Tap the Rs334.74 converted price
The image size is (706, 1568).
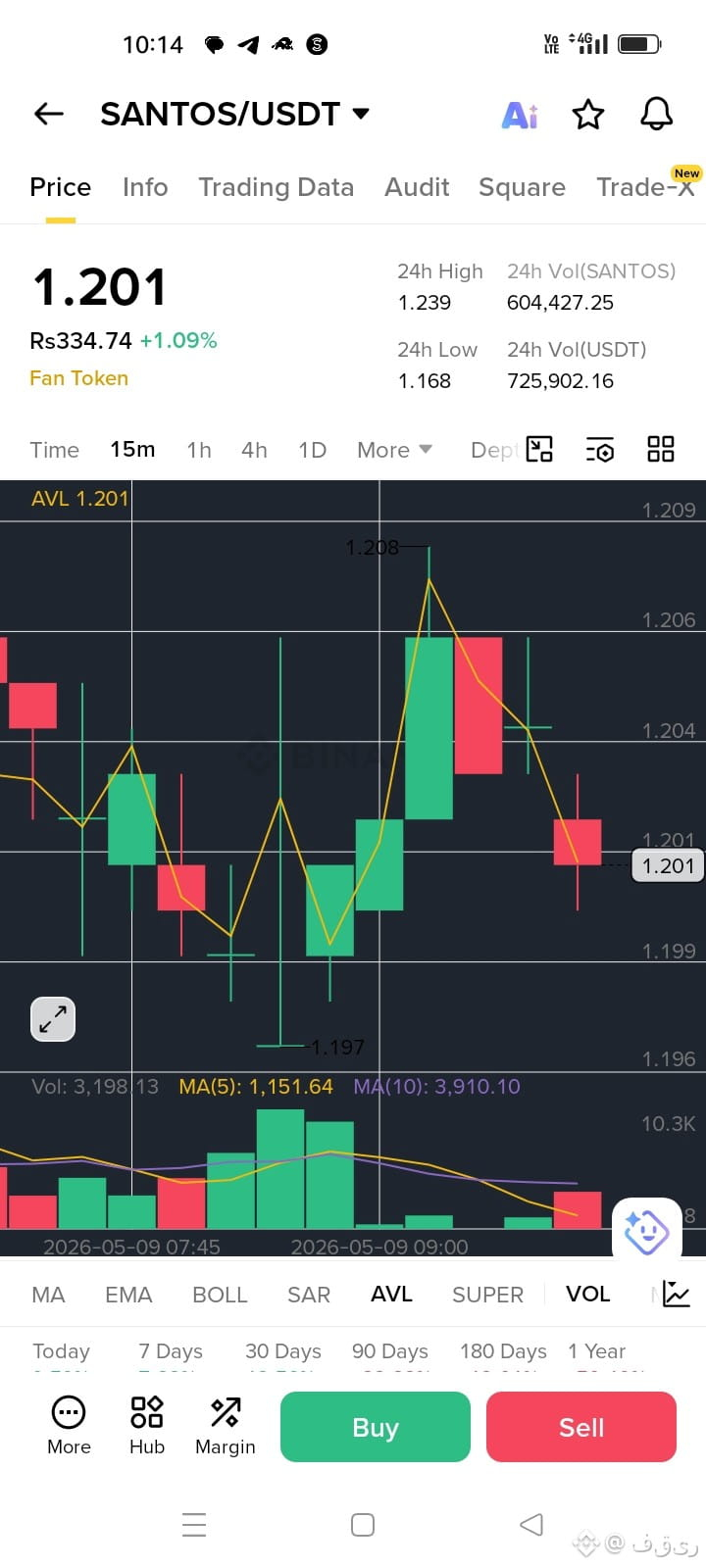[x=80, y=341]
